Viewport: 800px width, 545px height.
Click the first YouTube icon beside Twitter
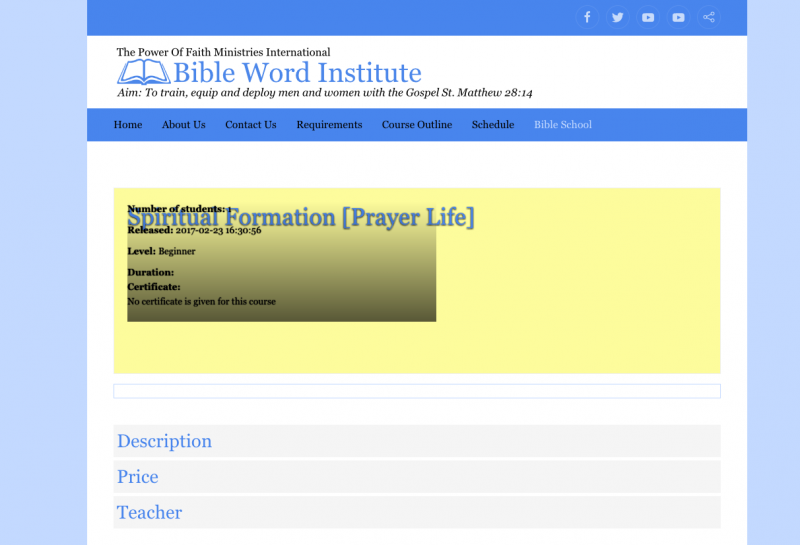pos(648,17)
